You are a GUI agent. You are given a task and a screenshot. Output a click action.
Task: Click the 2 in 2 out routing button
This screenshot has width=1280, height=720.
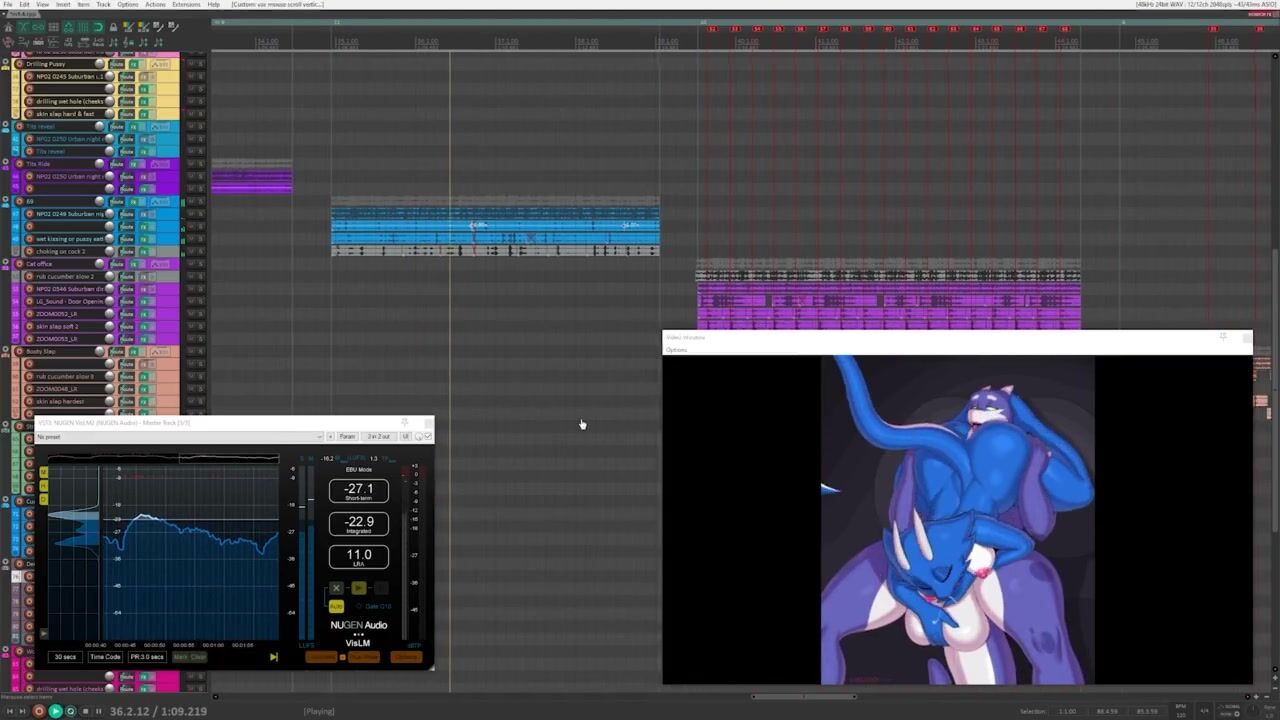point(378,436)
